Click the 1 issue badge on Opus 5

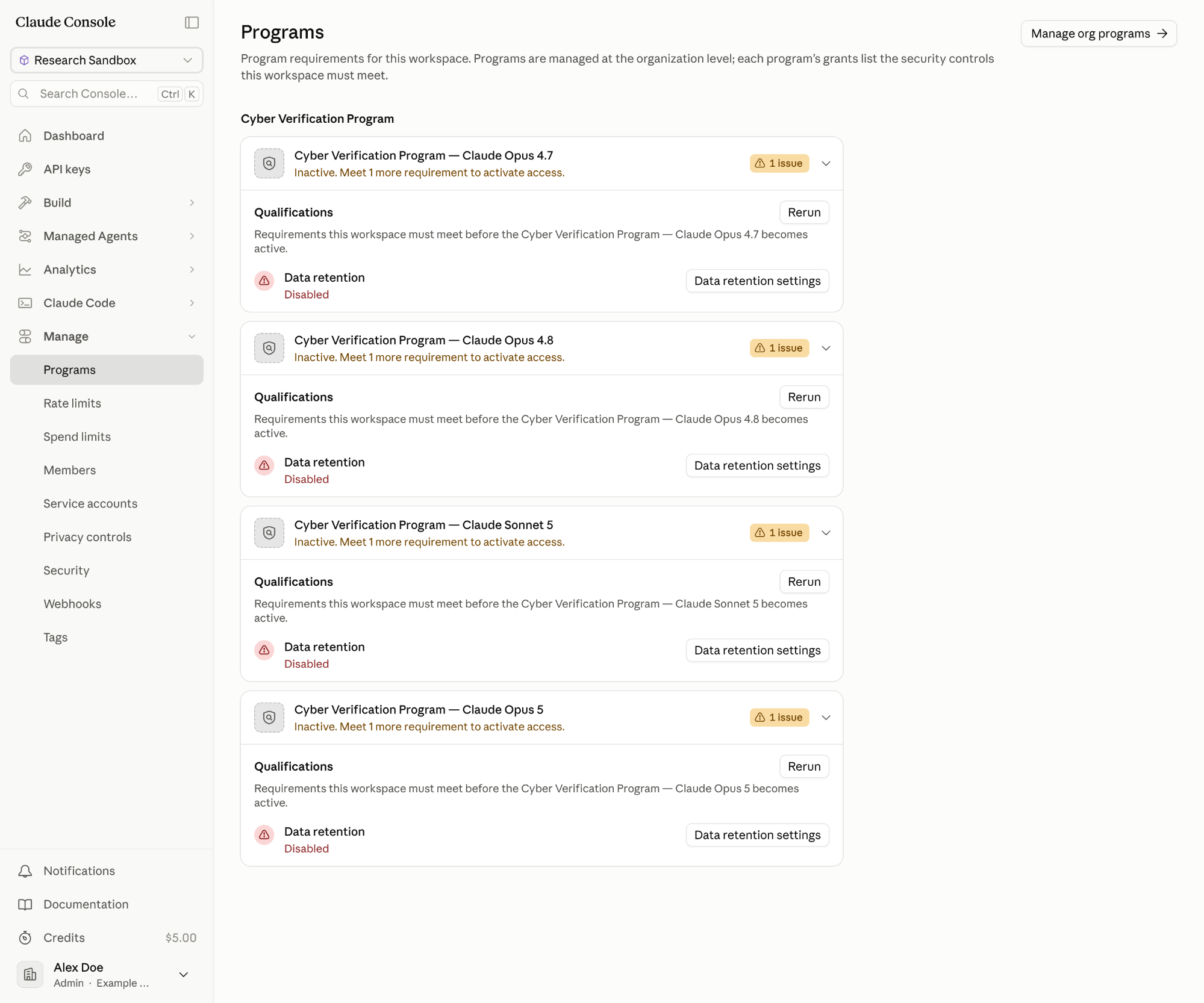pos(779,718)
